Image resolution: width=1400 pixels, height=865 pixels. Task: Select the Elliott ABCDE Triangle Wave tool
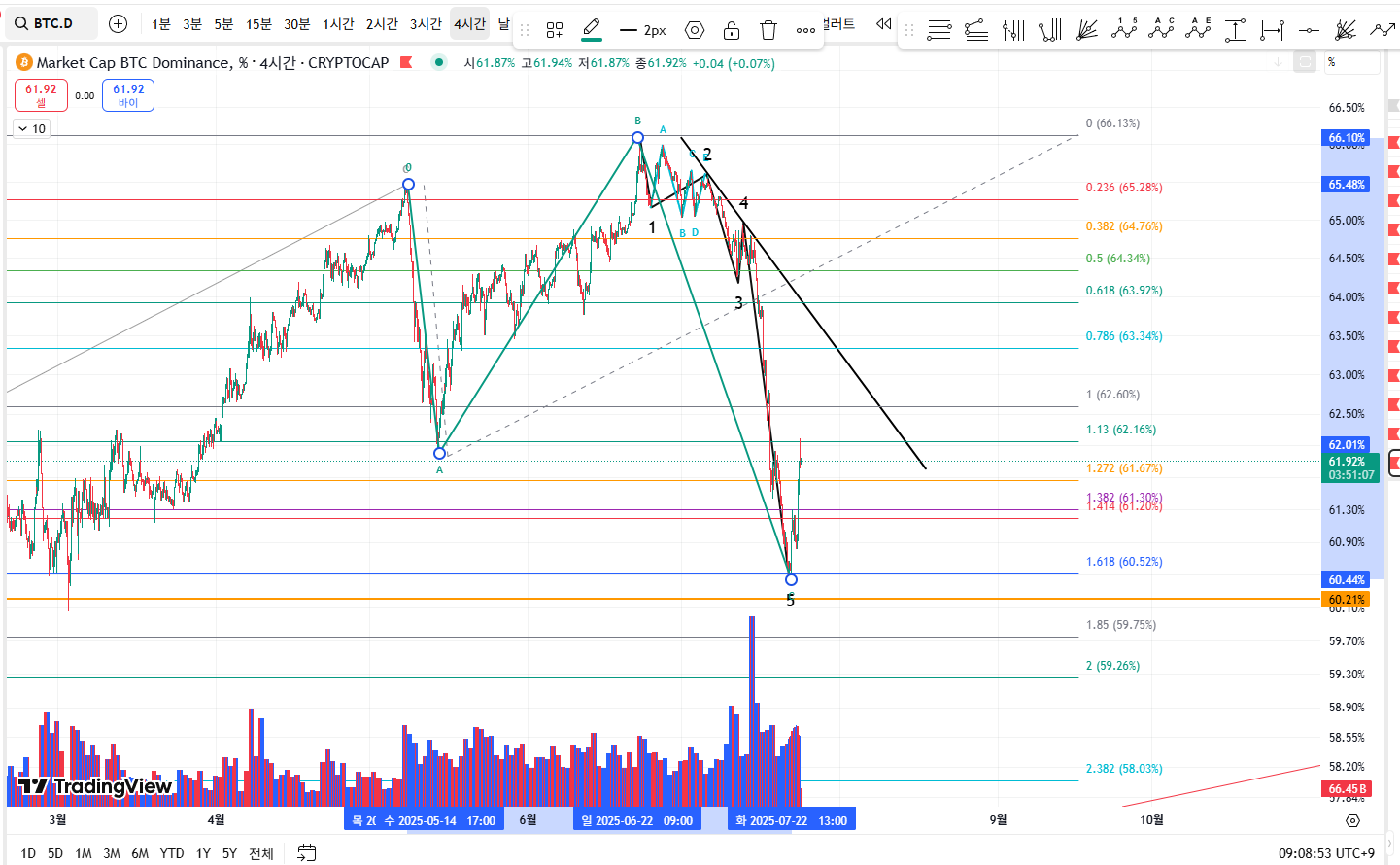tap(1198, 30)
